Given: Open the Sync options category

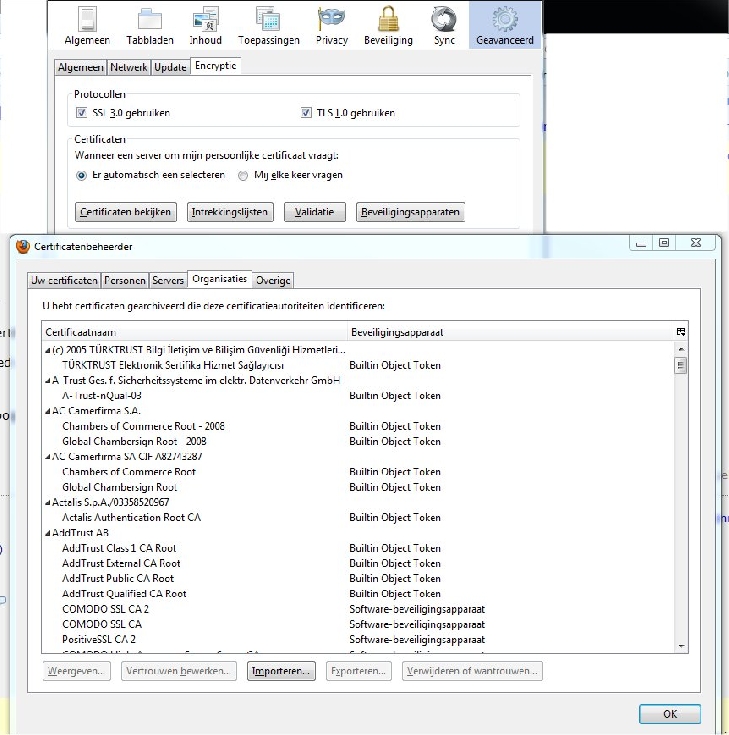Looking at the screenshot, I should [x=444, y=26].
